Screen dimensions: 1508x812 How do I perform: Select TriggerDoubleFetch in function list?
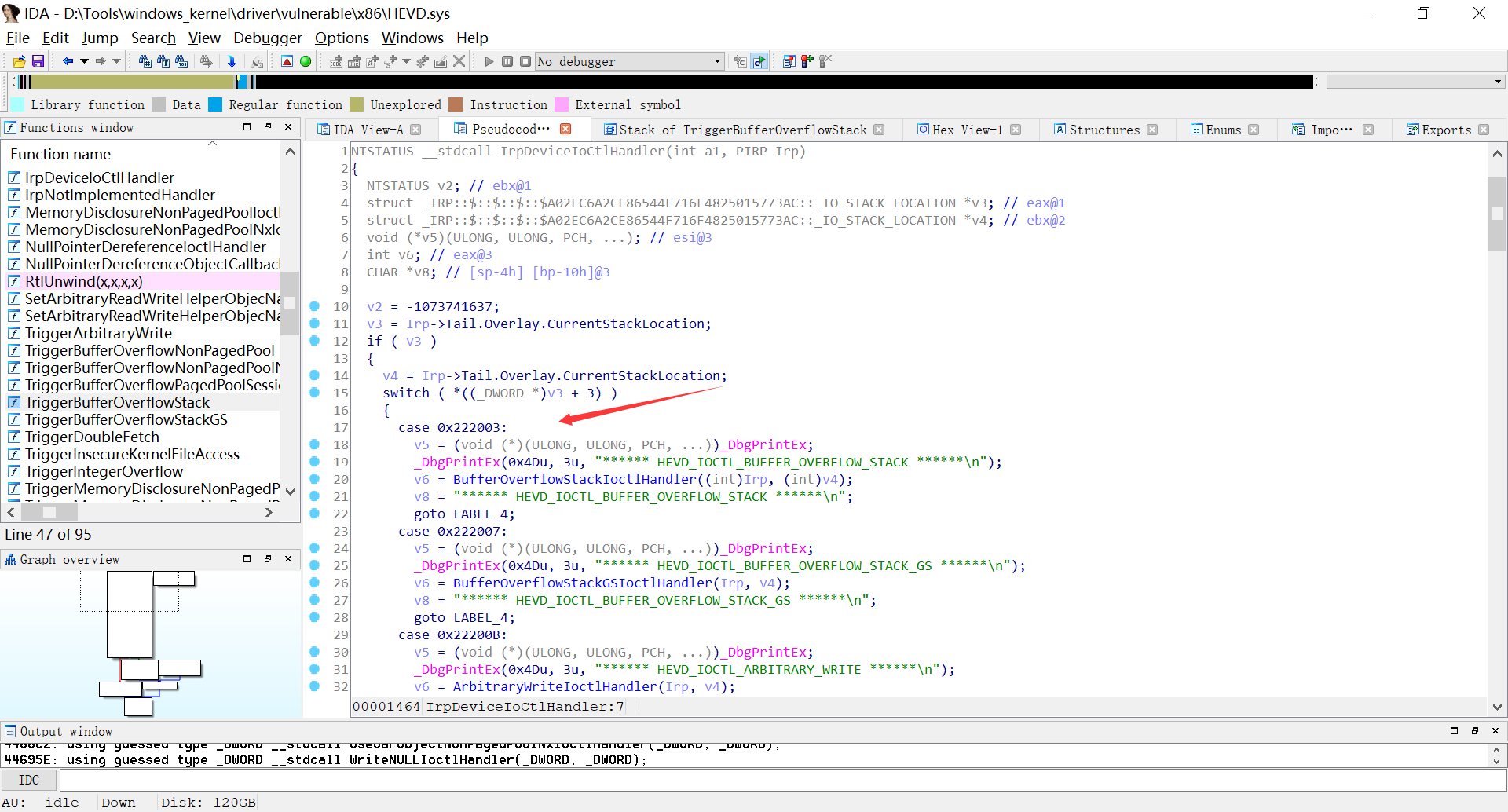pyautogui.click(x=92, y=437)
